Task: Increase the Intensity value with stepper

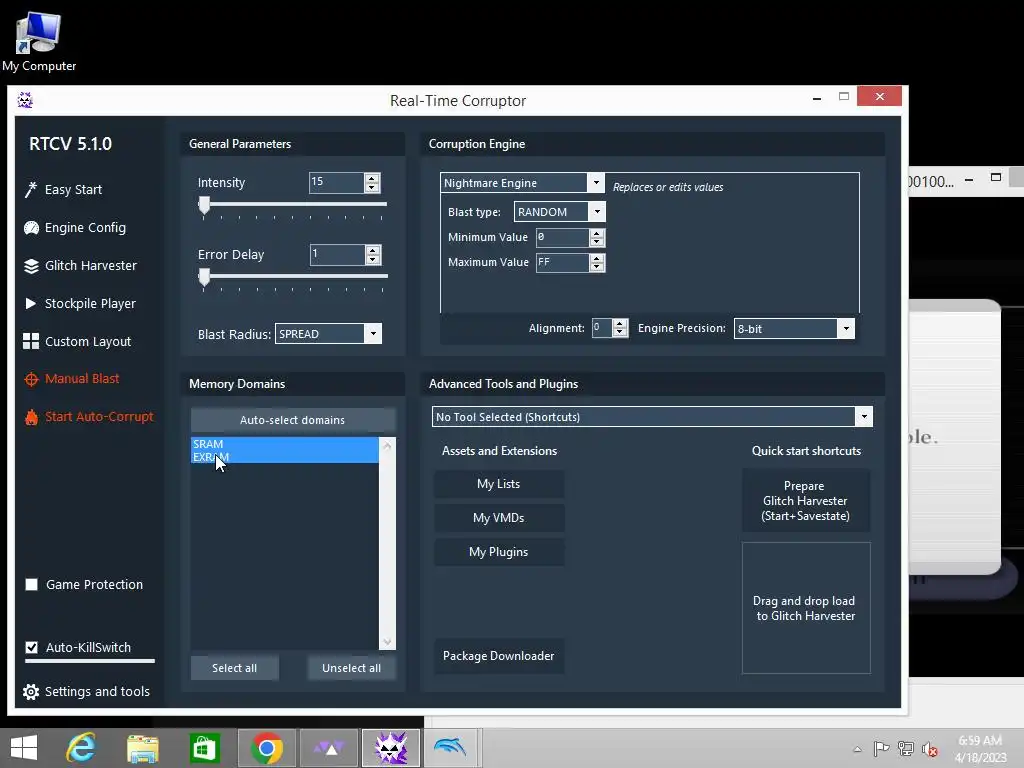Action: pyautogui.click(x=372, y=178)
